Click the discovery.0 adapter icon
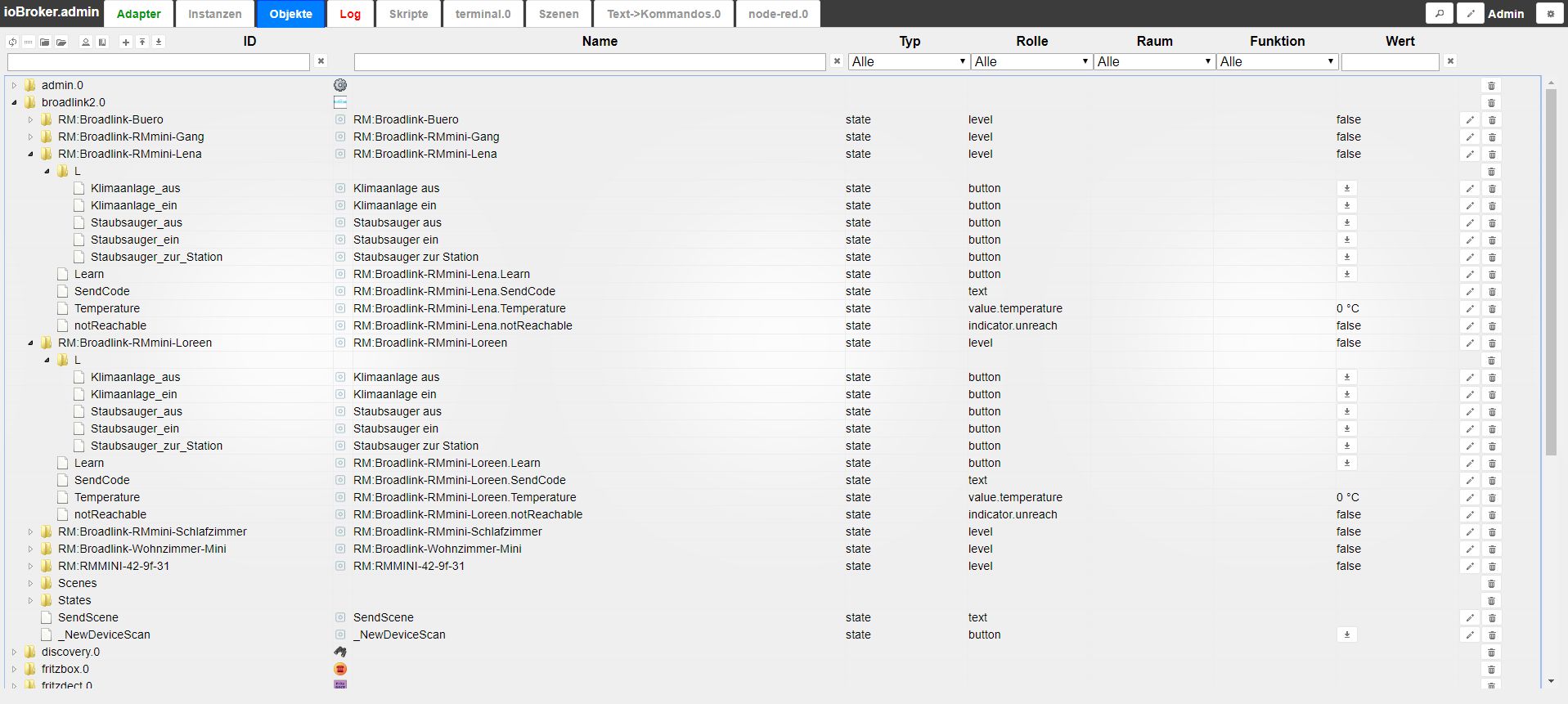The height and width of the screenshot is (704, 1568). 340,652
